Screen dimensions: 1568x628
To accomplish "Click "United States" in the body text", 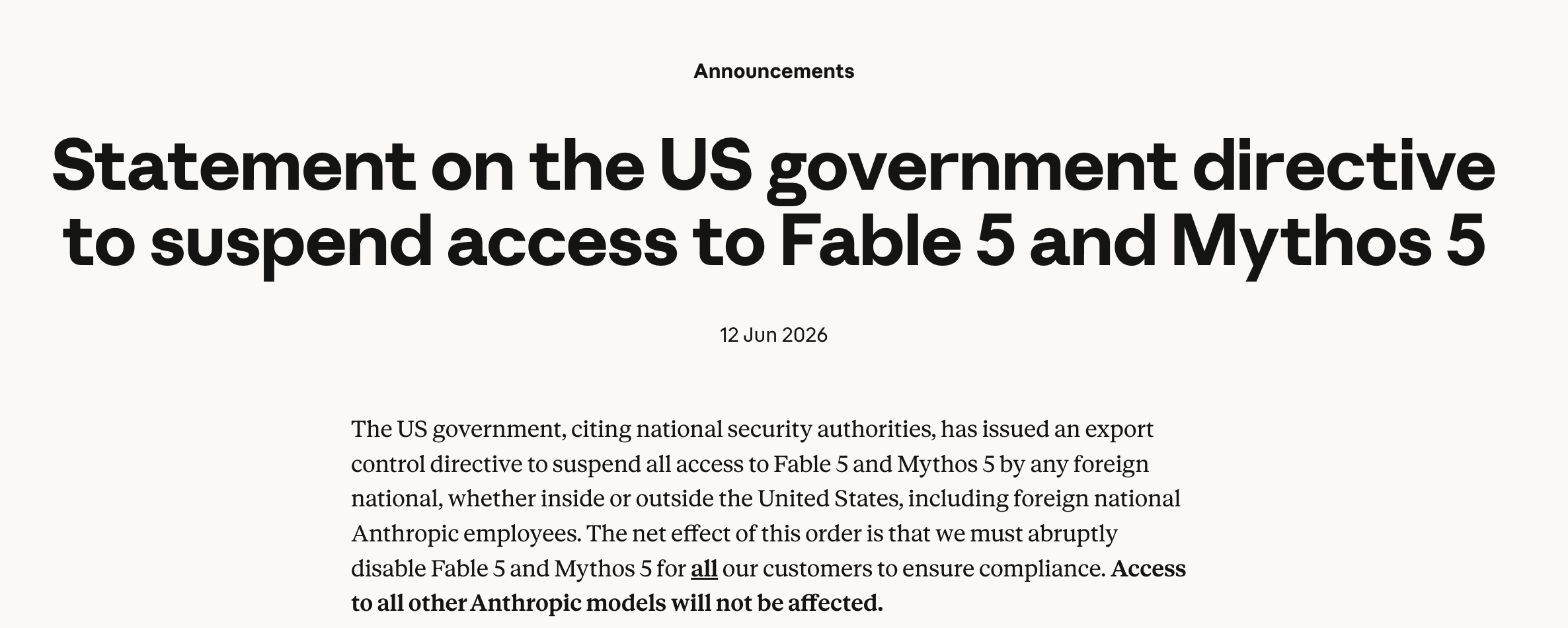I will click(830, 498).
